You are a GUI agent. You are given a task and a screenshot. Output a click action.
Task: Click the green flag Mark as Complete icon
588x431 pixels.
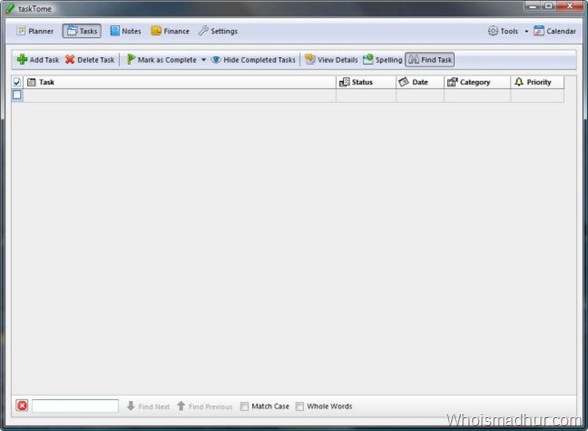[130, 59]
